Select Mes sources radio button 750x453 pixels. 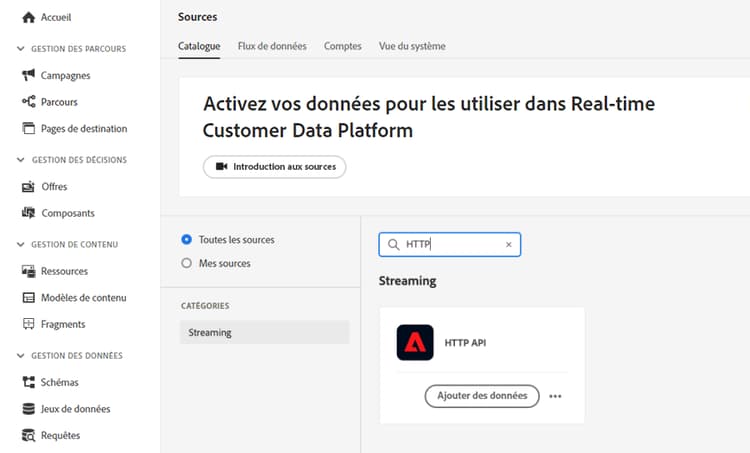pos(187,263)
